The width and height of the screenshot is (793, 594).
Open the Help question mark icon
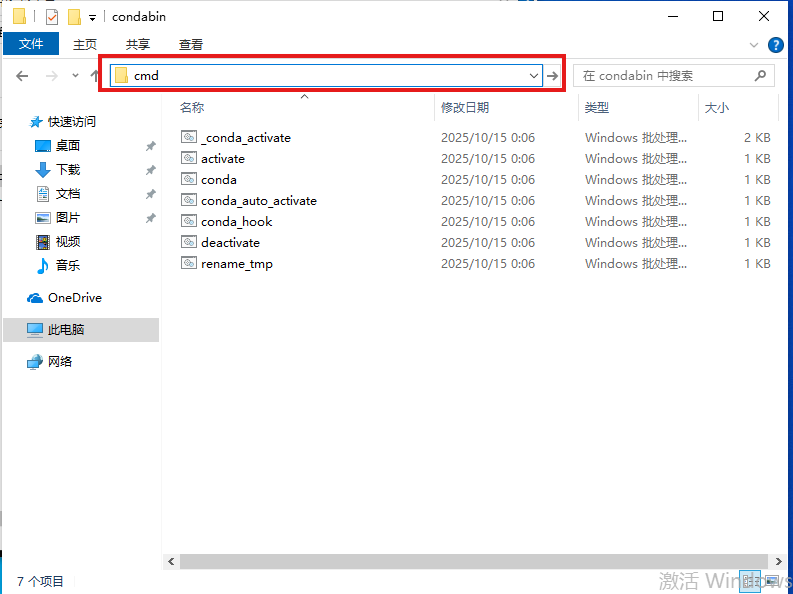click(775, 45)
